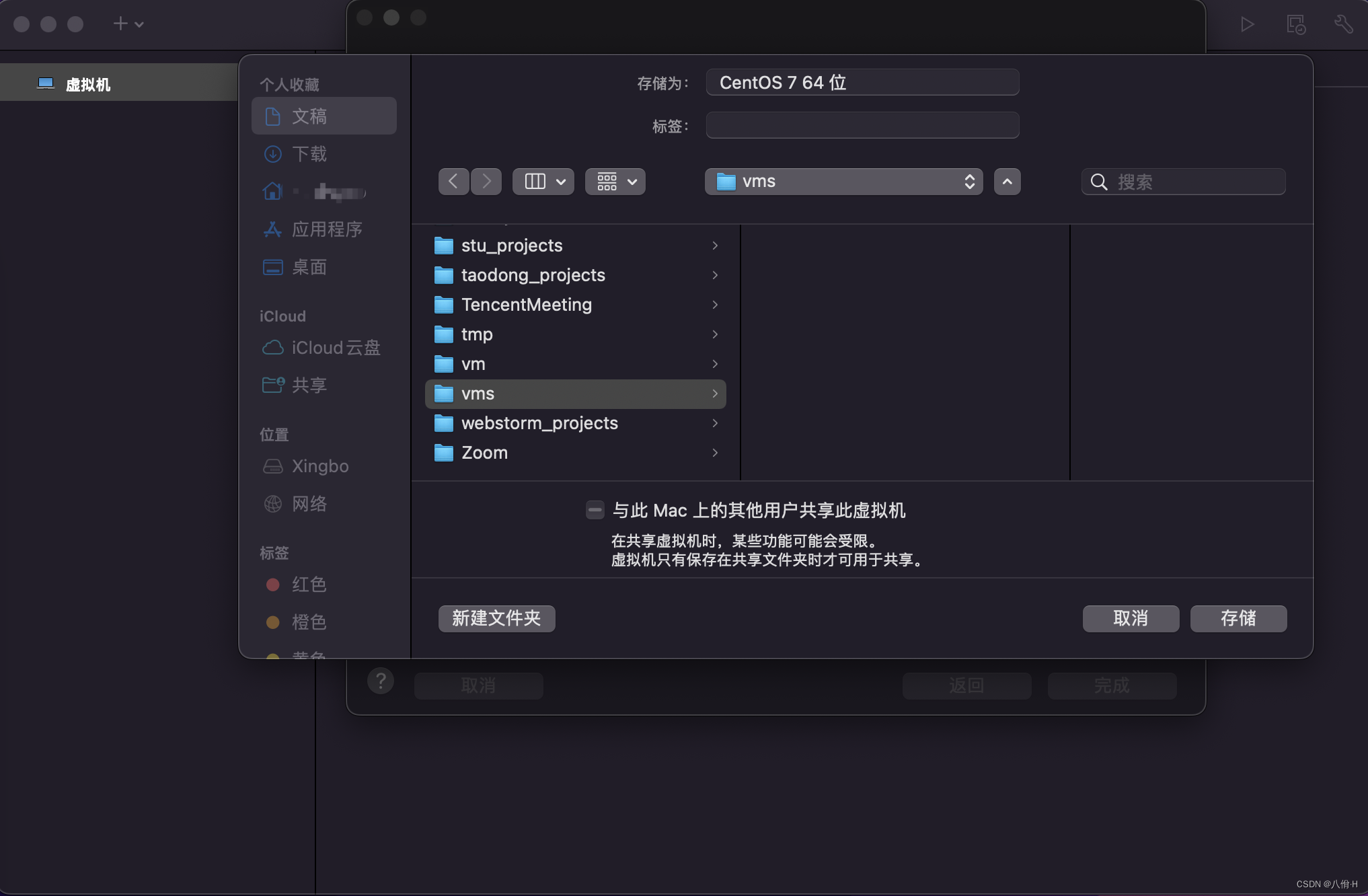Image resolution: width=1368 pixels, height=896 pixels.
Task: Click the 标签 tags input field
Action: tap(862, 126)
